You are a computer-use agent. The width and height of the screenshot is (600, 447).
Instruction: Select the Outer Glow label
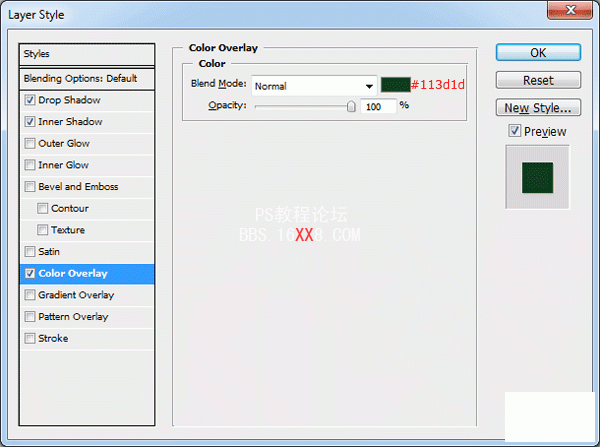tap(64, 144)
